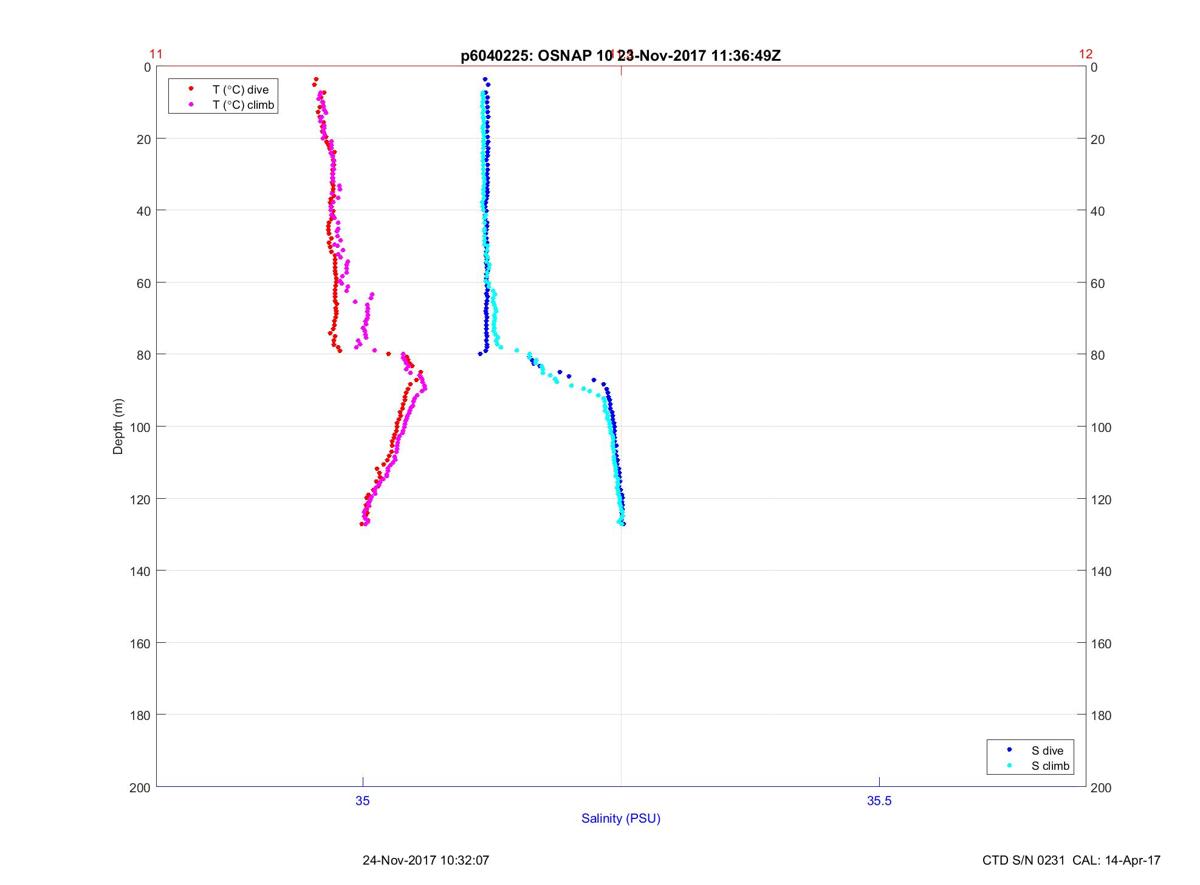Click red temperature tick 12 on top axis
1200x885 pixels.
pyautogui.click(x=1086, y=55)
